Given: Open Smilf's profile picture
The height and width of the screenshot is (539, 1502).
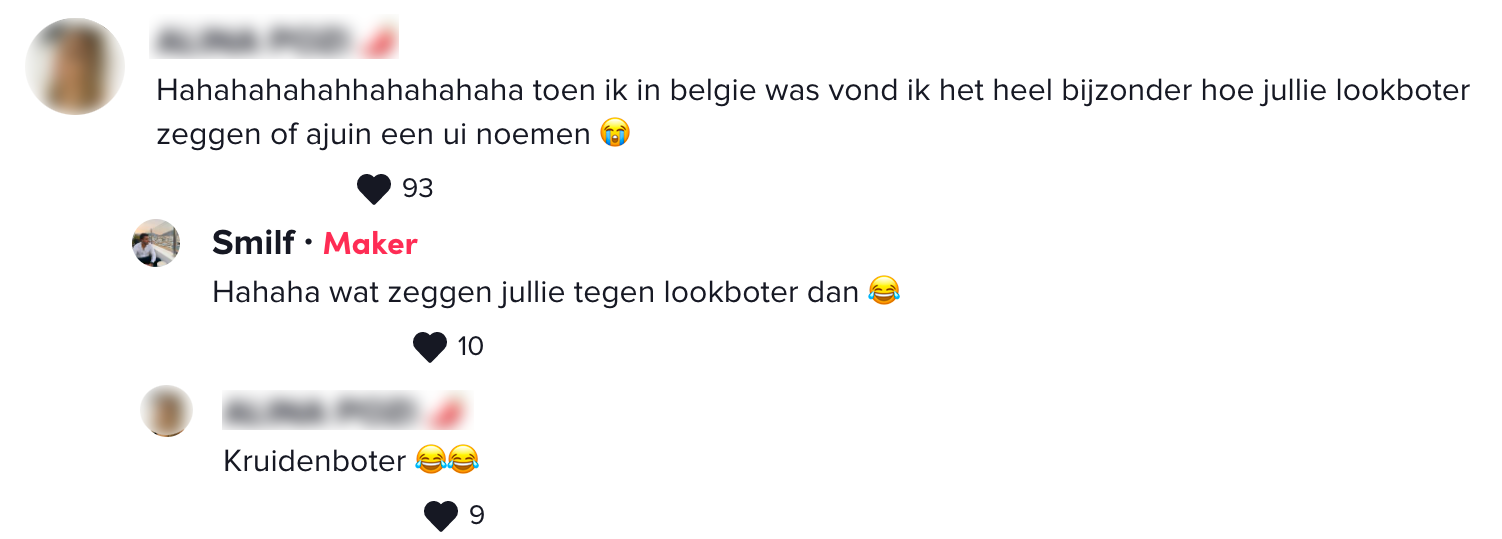Looking at the screenshot, I should (156, 243).
